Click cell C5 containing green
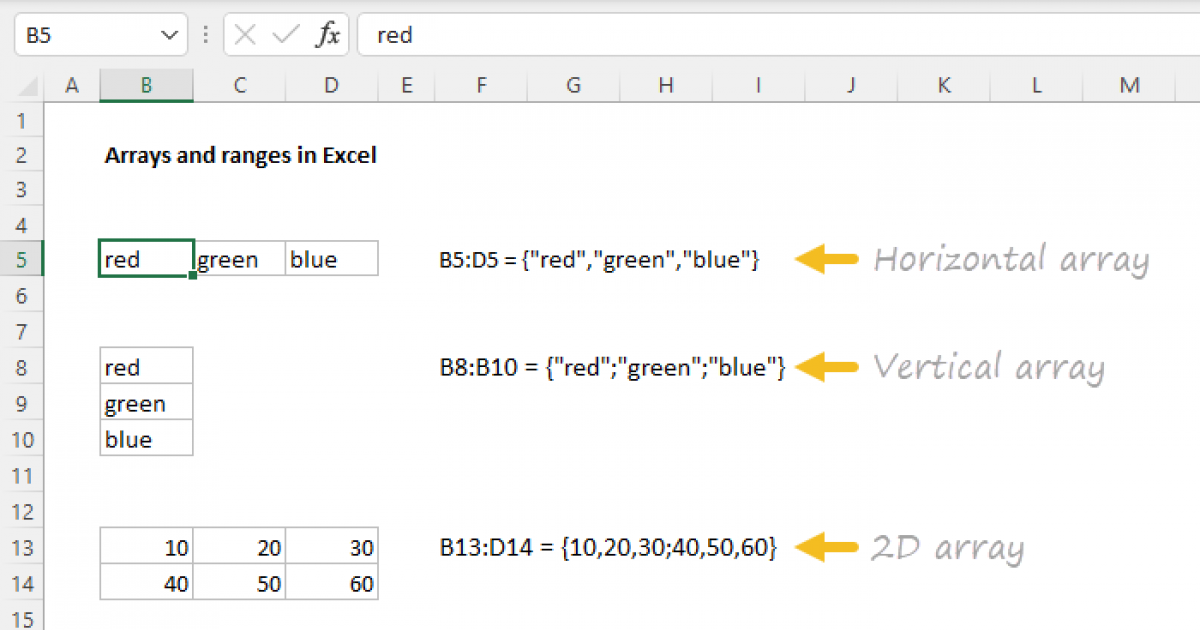Screen dimensions: 1200x630 click(x=240, y=260)
